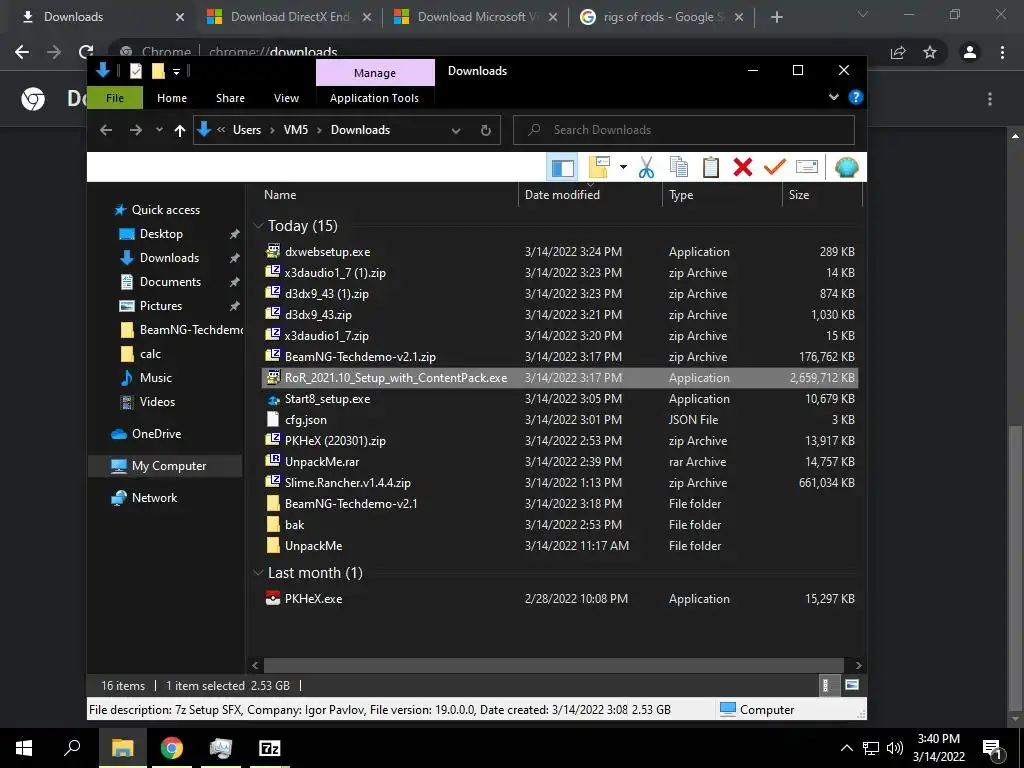Select Quick access in navigation pane

165,210
